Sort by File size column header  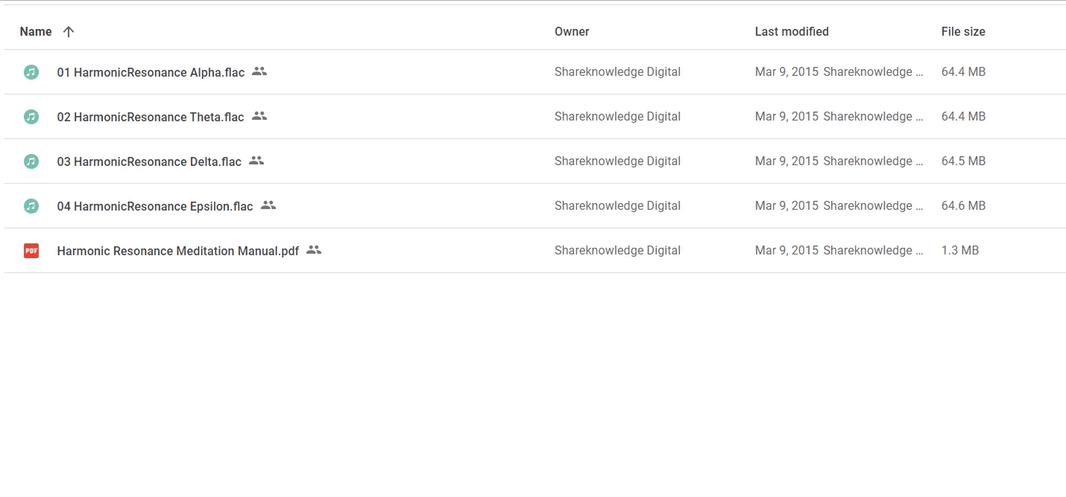click(963, 31)
